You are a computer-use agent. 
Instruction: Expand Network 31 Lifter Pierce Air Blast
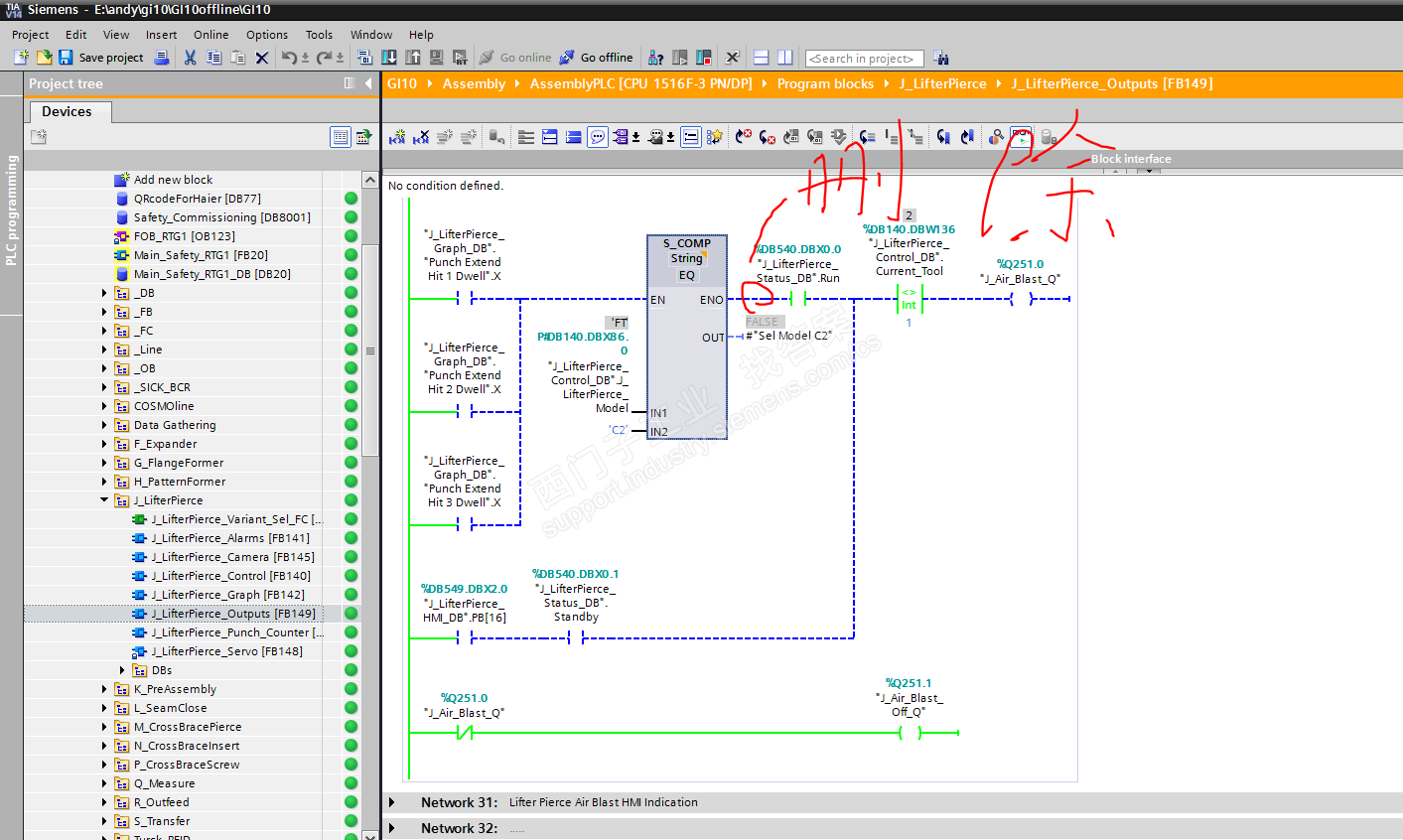tap(392, 802)
